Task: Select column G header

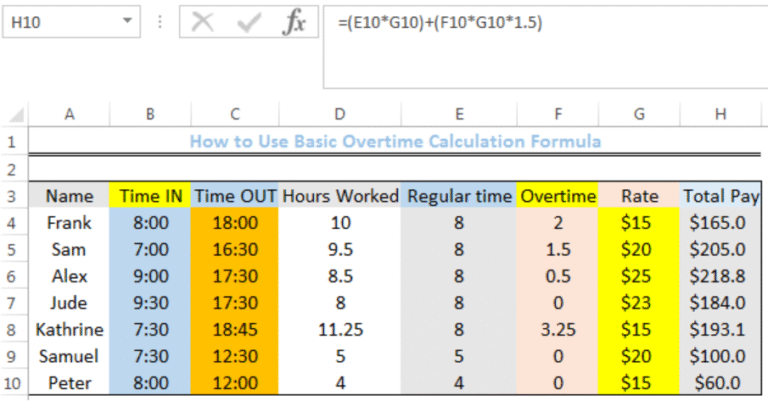Action: [x=639, y=114]
